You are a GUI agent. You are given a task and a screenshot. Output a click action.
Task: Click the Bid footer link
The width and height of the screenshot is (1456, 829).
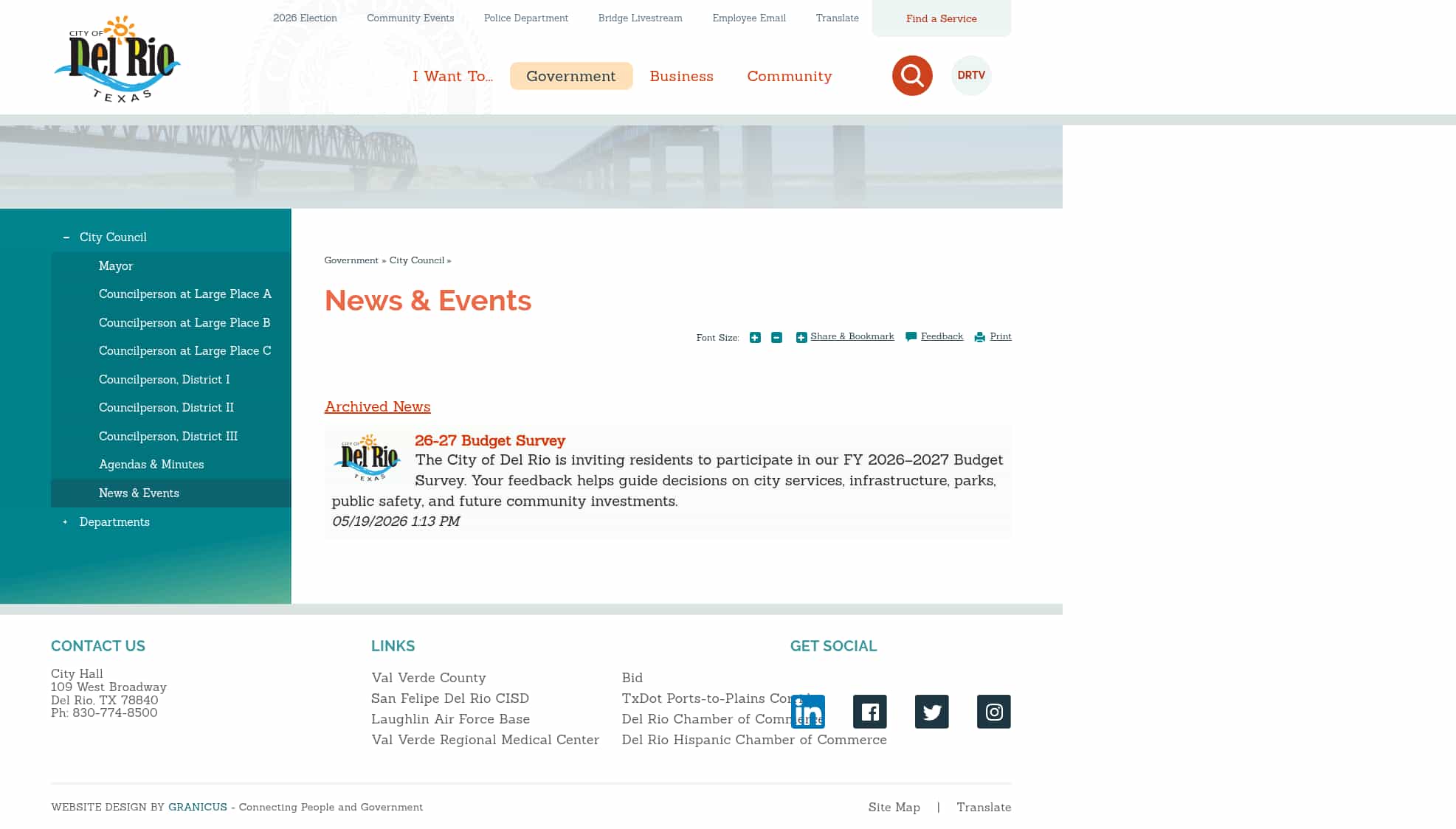point(632,678)
